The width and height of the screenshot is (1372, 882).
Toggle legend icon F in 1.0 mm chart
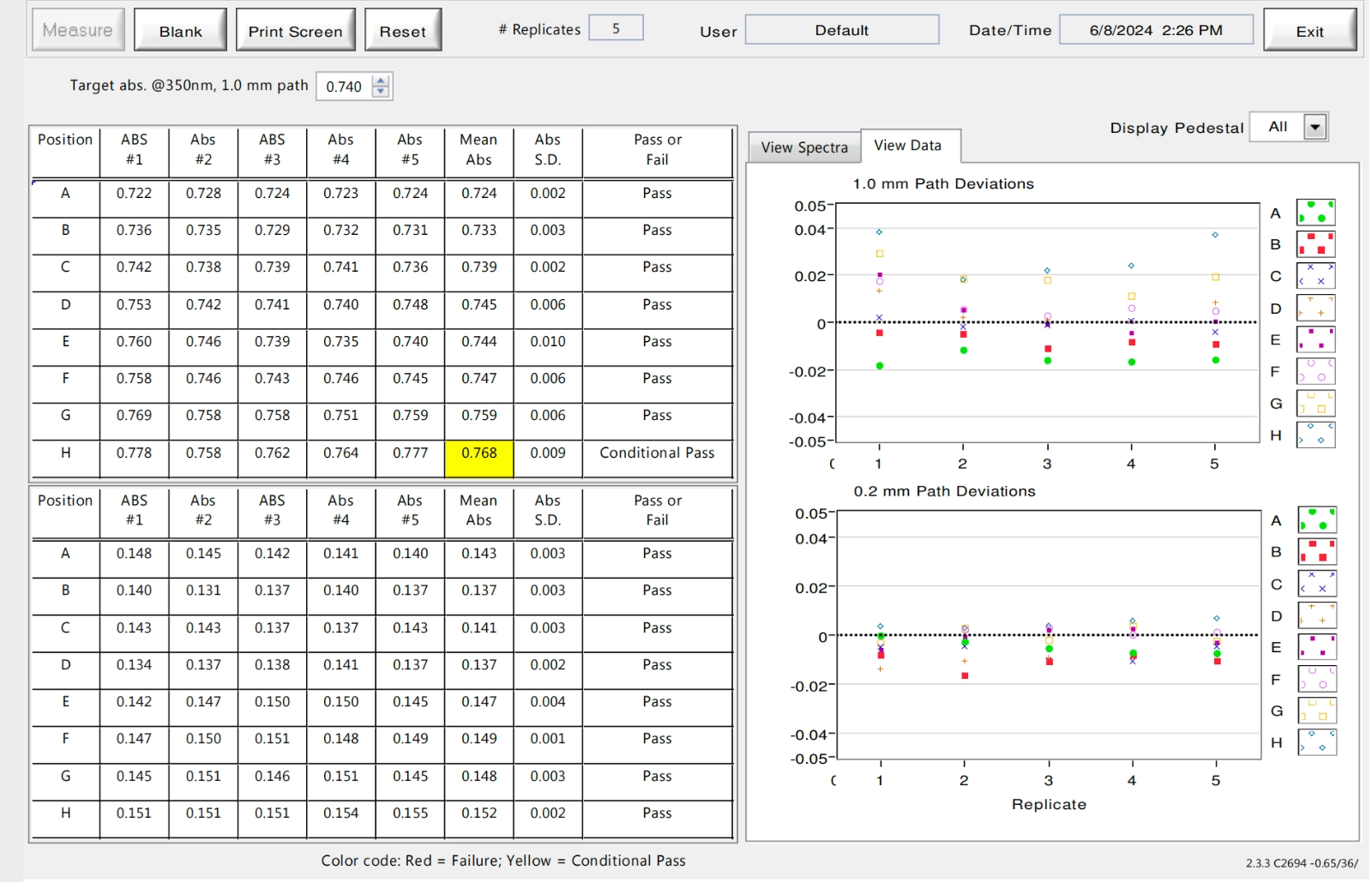tap(1315, 371)
